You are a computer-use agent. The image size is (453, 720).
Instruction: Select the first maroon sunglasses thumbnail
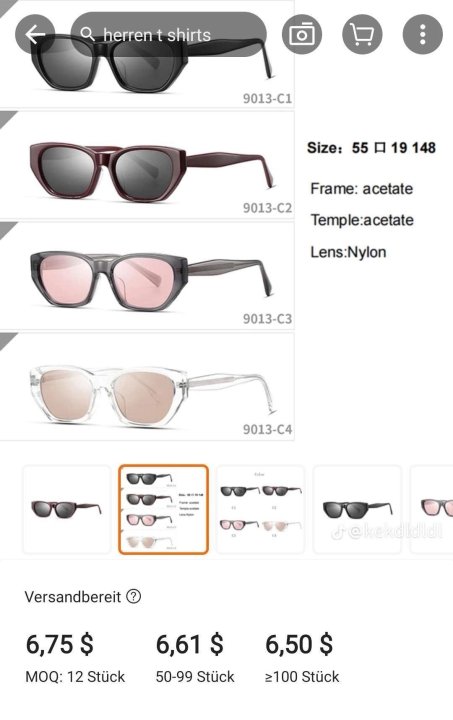coord(67,509)
